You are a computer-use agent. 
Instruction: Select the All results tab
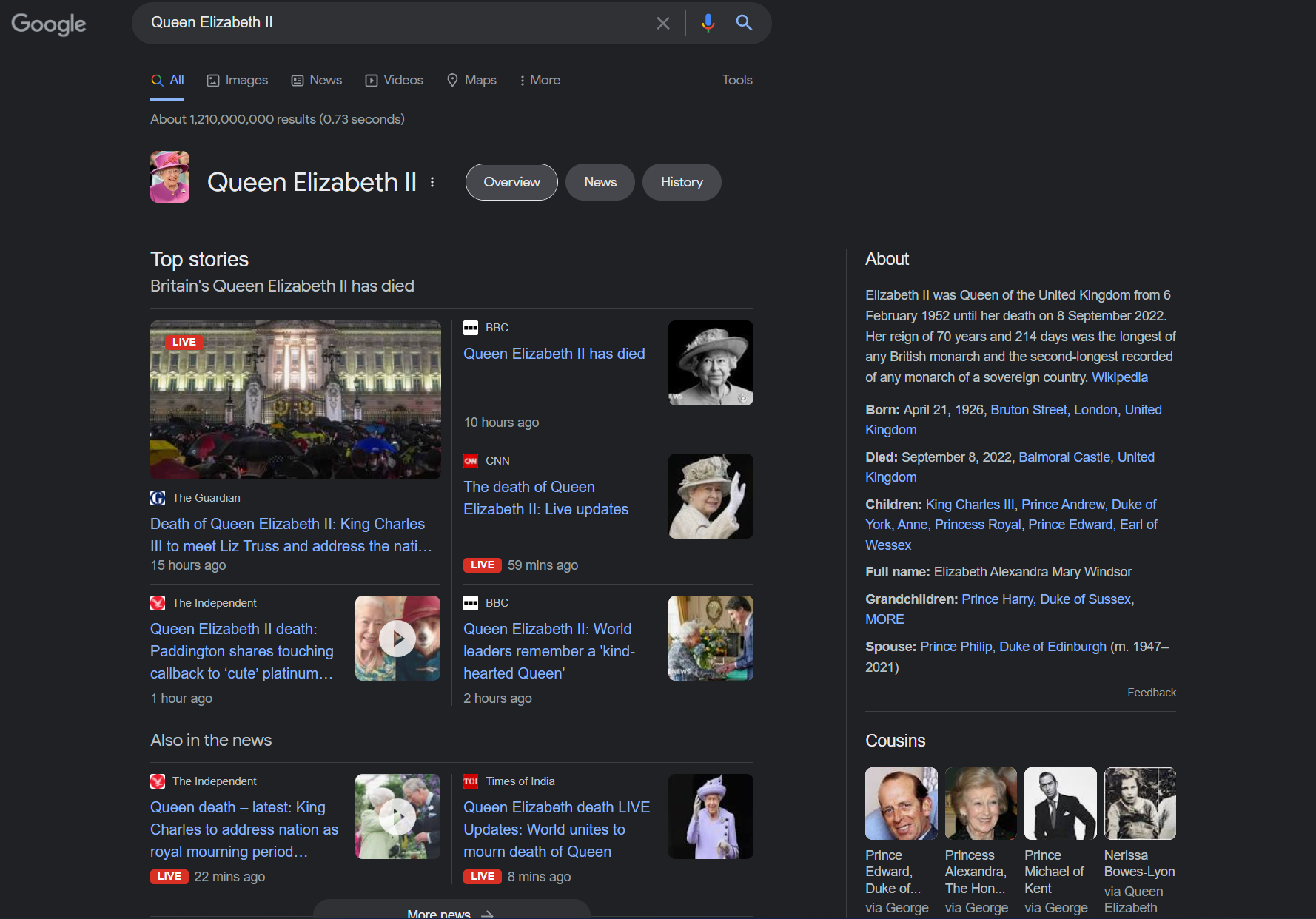(x=167, y=80)
